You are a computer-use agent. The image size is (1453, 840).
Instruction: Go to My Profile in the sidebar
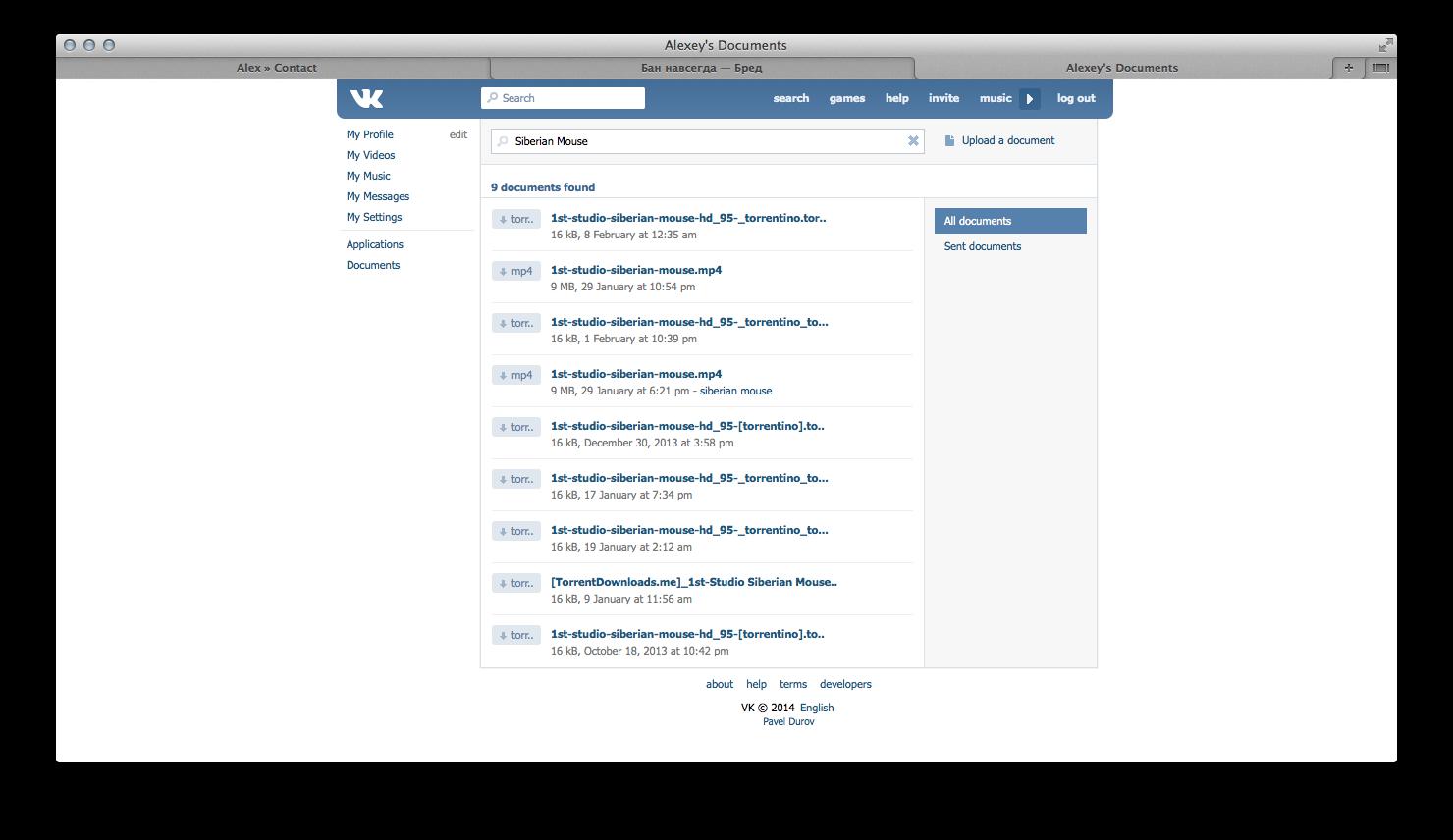370,134
